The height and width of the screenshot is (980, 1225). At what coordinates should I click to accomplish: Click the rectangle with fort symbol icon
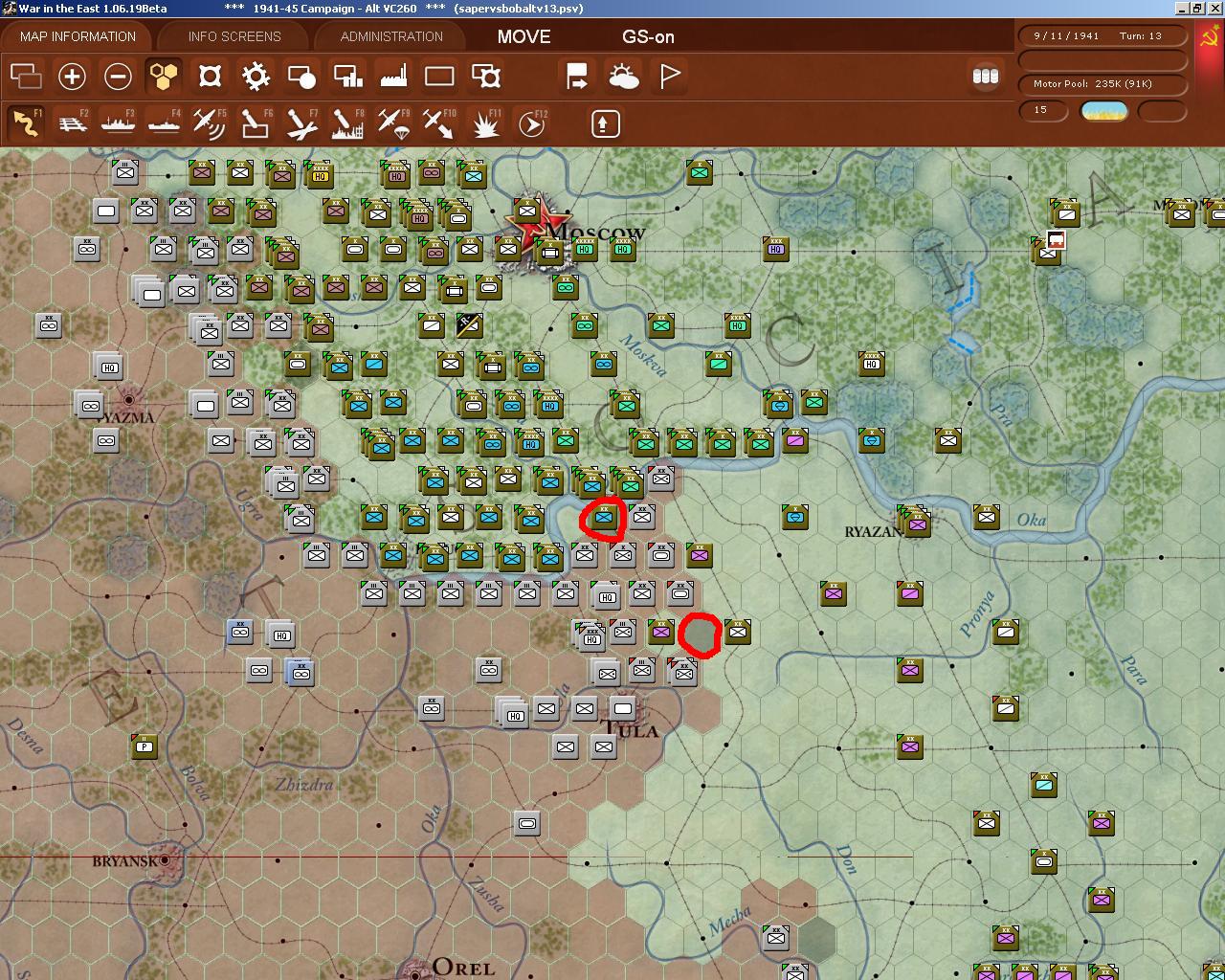pos(485,76)
